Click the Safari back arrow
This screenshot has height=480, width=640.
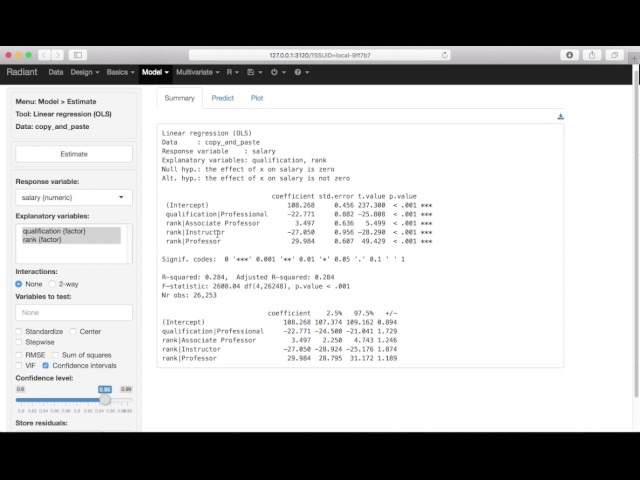point(44,55)
